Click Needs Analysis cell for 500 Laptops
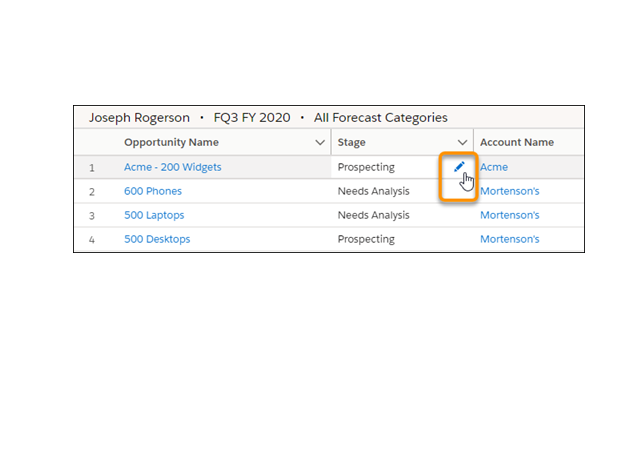 373,215
